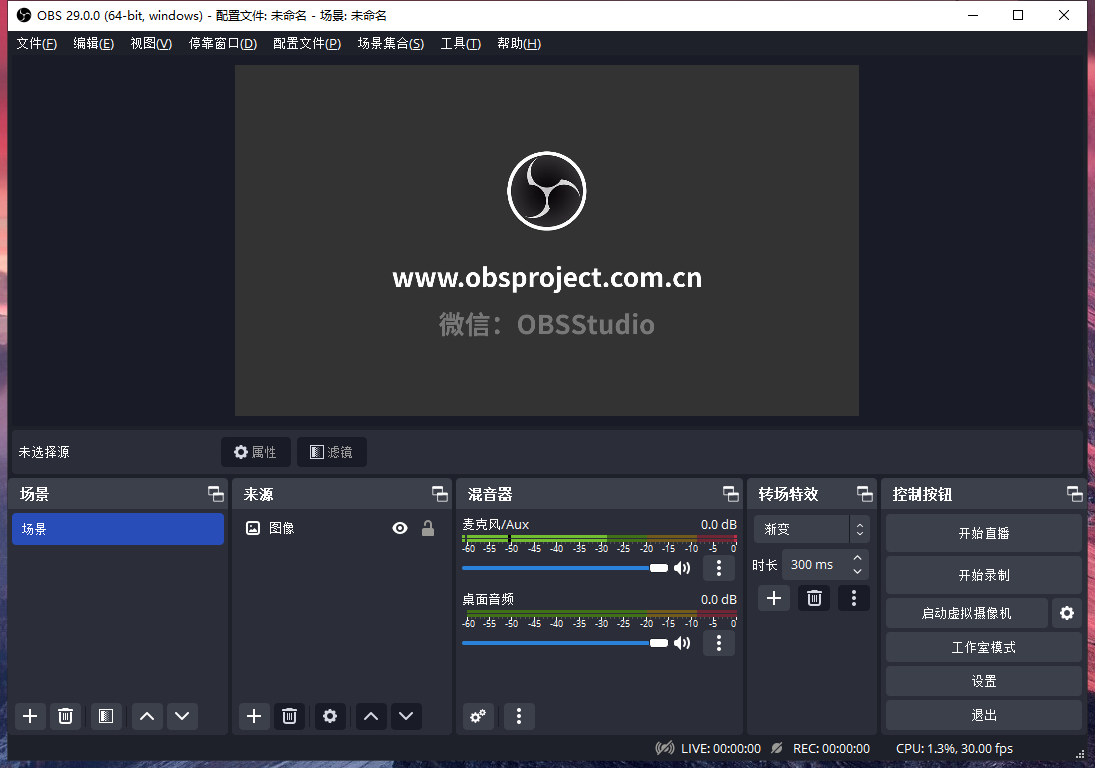Viewport: 1095px width, 768px height.
Task: Open the 工具(T) menu
Action: [460, 44]
